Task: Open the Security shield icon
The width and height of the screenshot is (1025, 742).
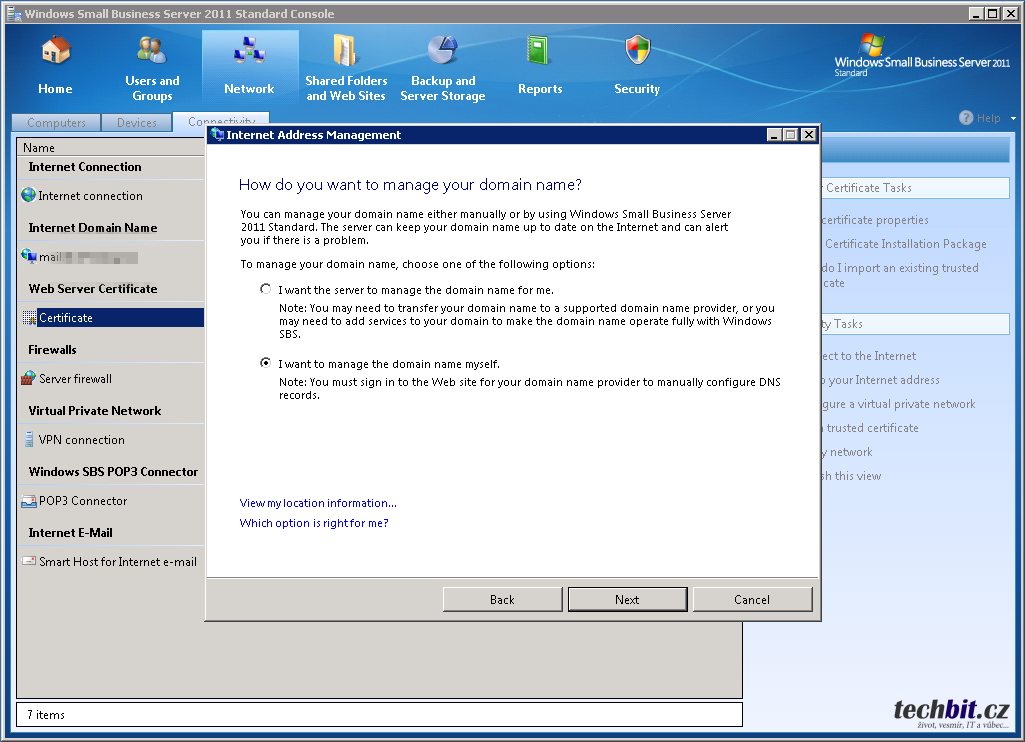Action: (x=637, y=51)
